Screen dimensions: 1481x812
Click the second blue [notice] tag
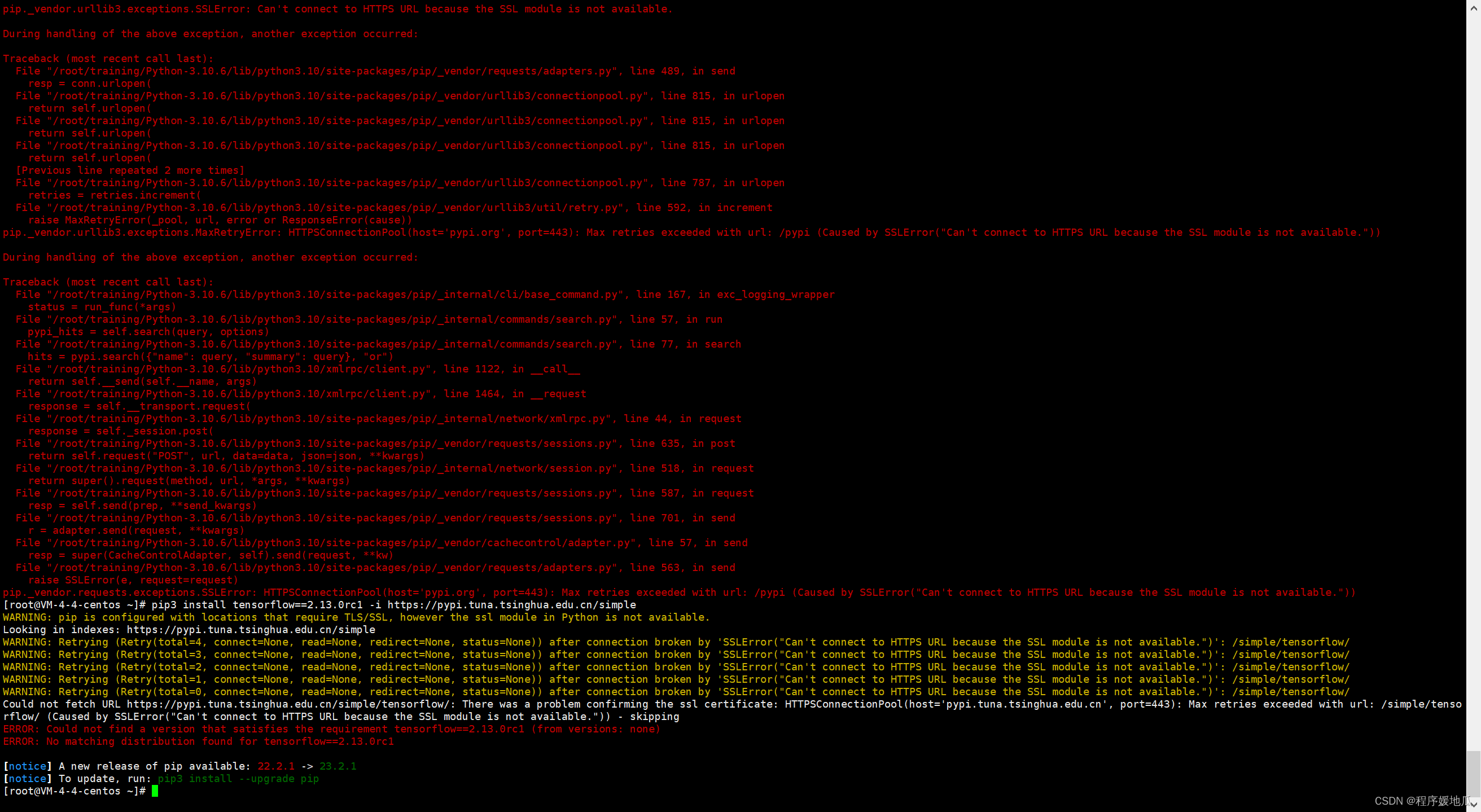click(28, 779)
